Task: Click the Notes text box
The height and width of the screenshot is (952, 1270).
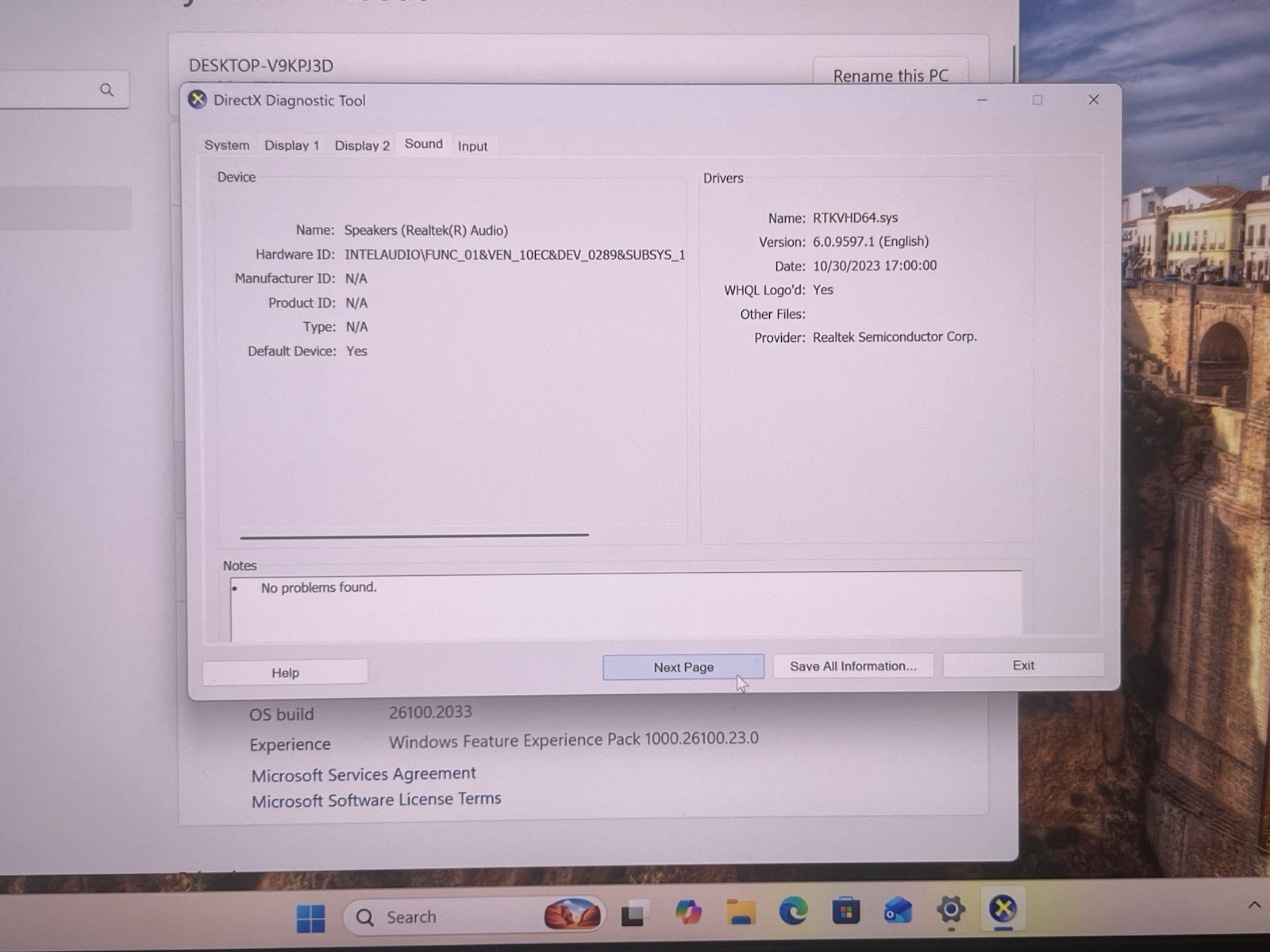Action: pyautogui.click(x=626, y=605)
